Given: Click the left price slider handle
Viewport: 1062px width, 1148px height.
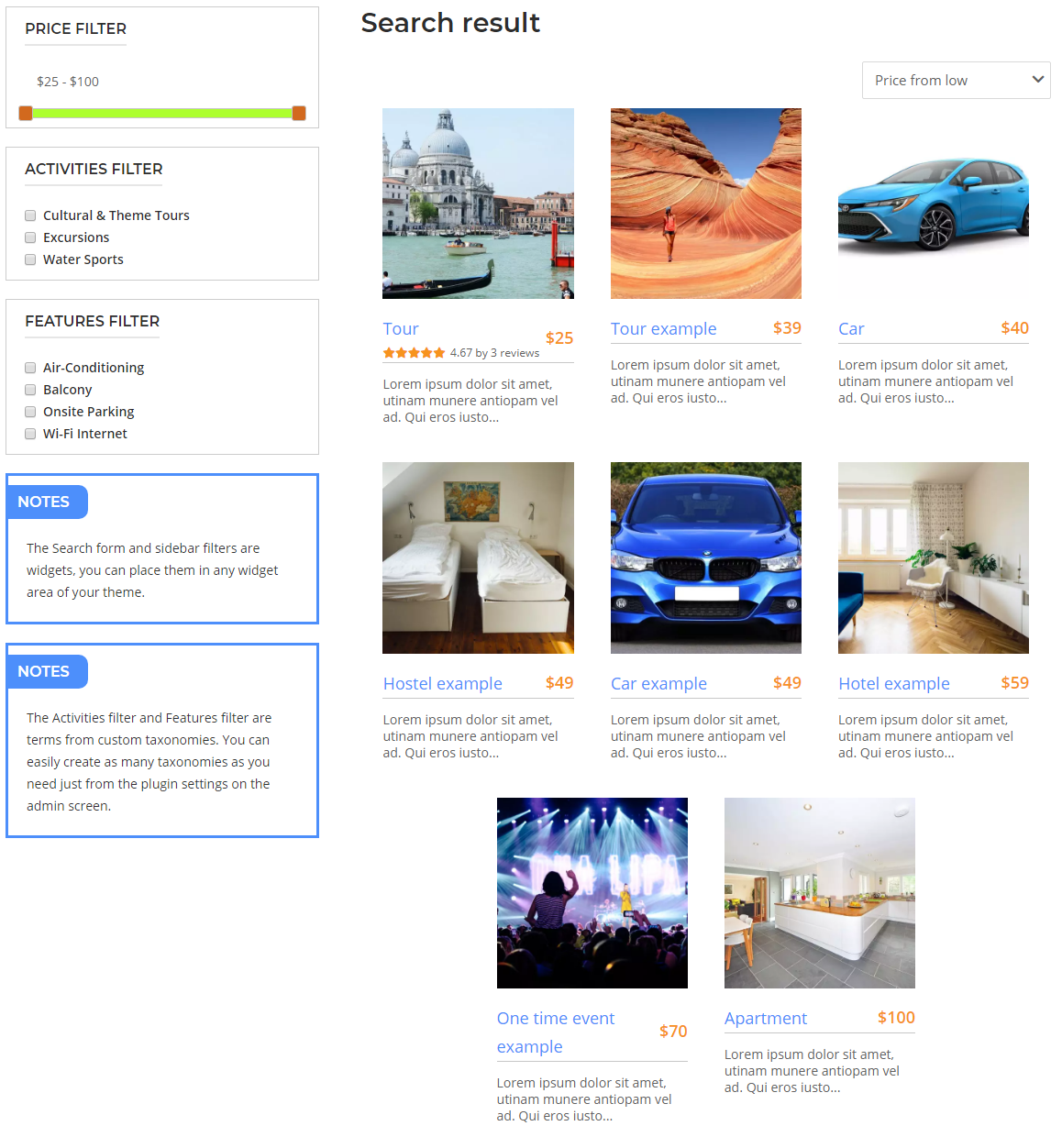Looking at the screenshot, I should [26, 113].
